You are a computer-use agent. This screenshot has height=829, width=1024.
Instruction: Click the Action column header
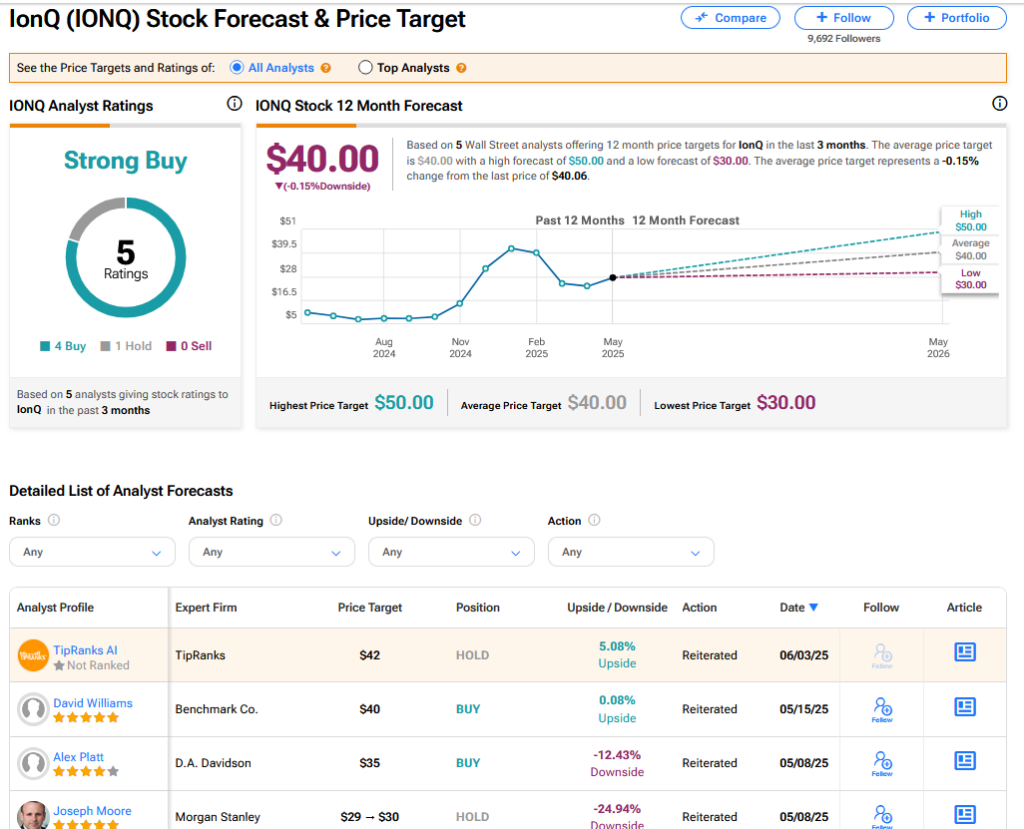(x=699, y=608)
